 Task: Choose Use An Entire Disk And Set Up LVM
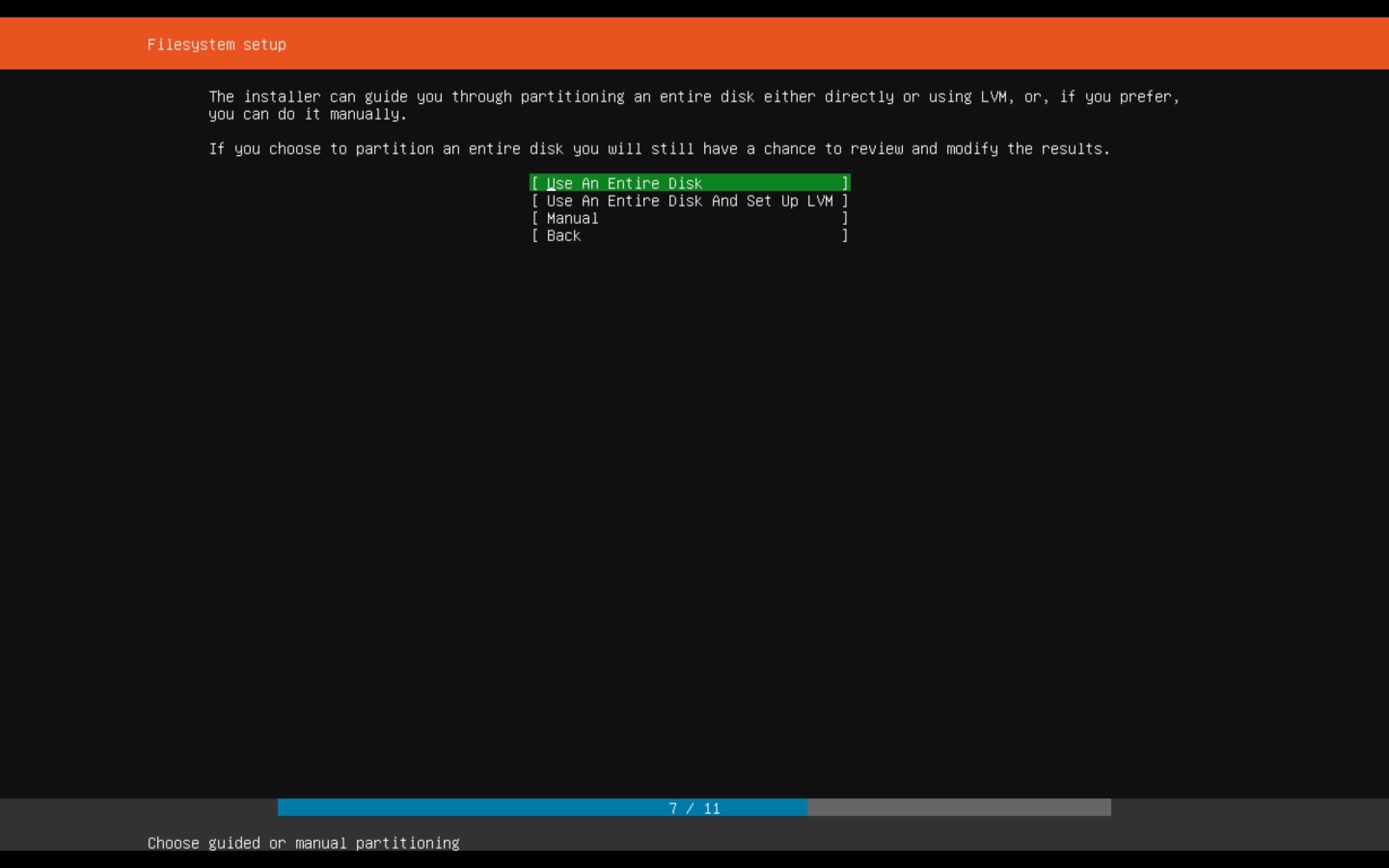tap(689, 201)
